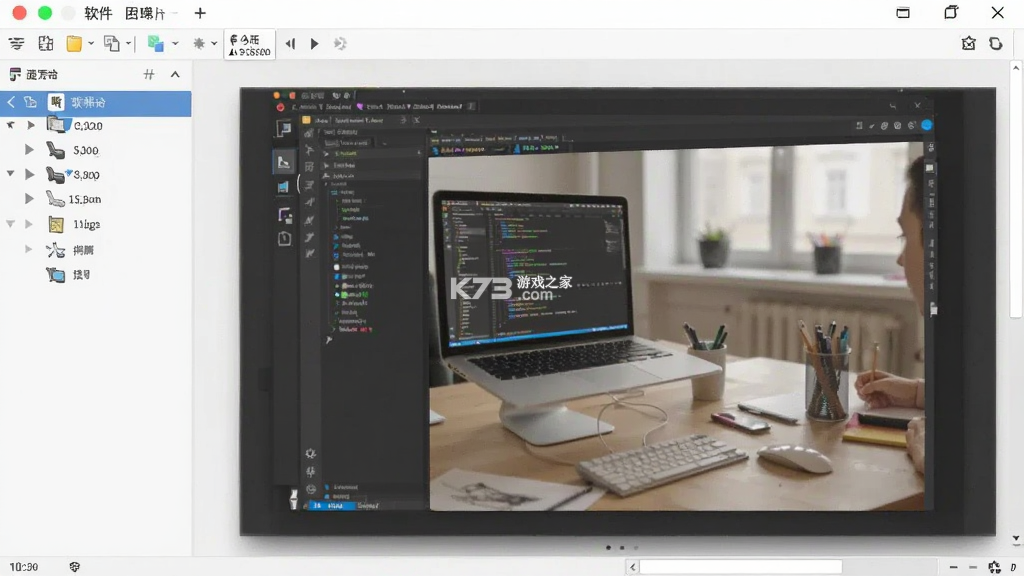Go back using chevron in highlighted row
The width and height of the screenshot is (1024, 576).
coord(10,103)
